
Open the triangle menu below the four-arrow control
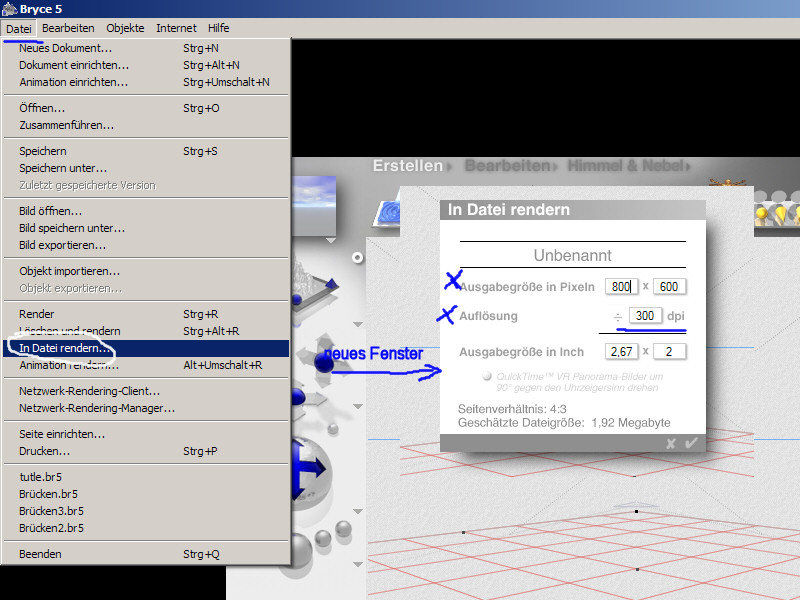358,407
